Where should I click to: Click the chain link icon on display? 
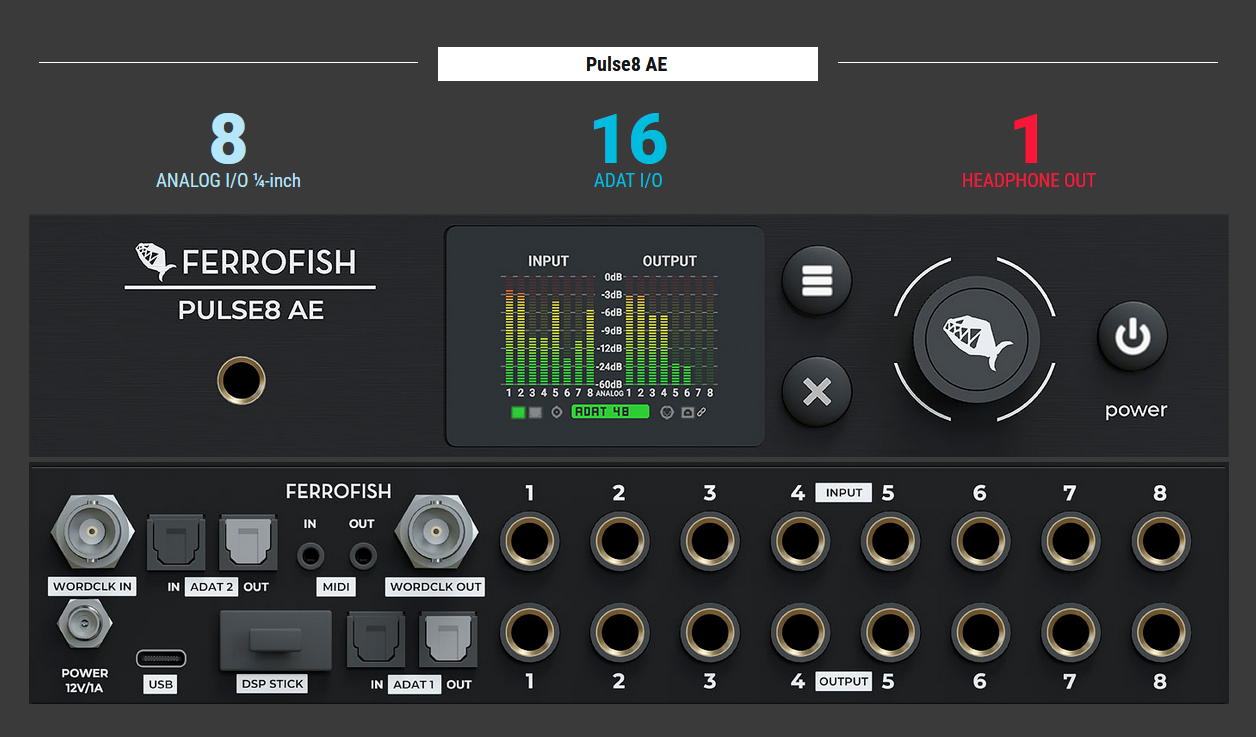702,412
